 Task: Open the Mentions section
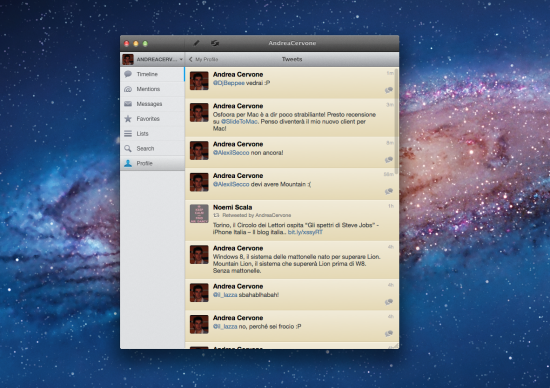point(152,89)
